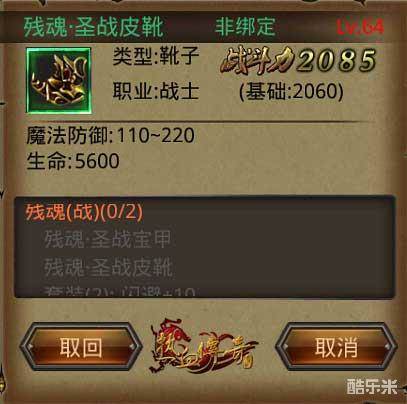This screenshot has height=404, width=407.
Task: Click the 非绑定 unbound status label
Action: [245, 27]
